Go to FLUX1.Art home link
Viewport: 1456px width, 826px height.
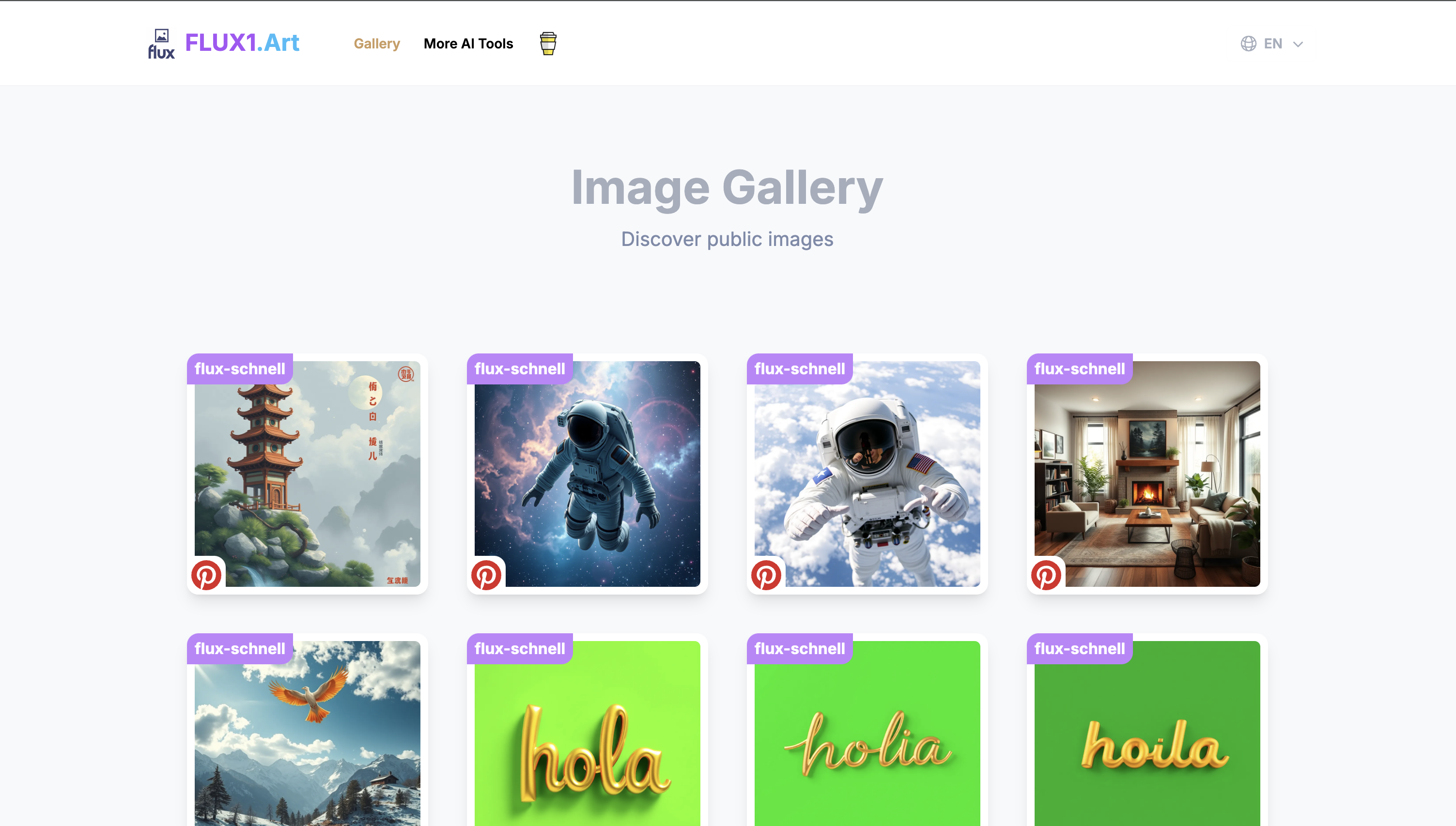242,43
